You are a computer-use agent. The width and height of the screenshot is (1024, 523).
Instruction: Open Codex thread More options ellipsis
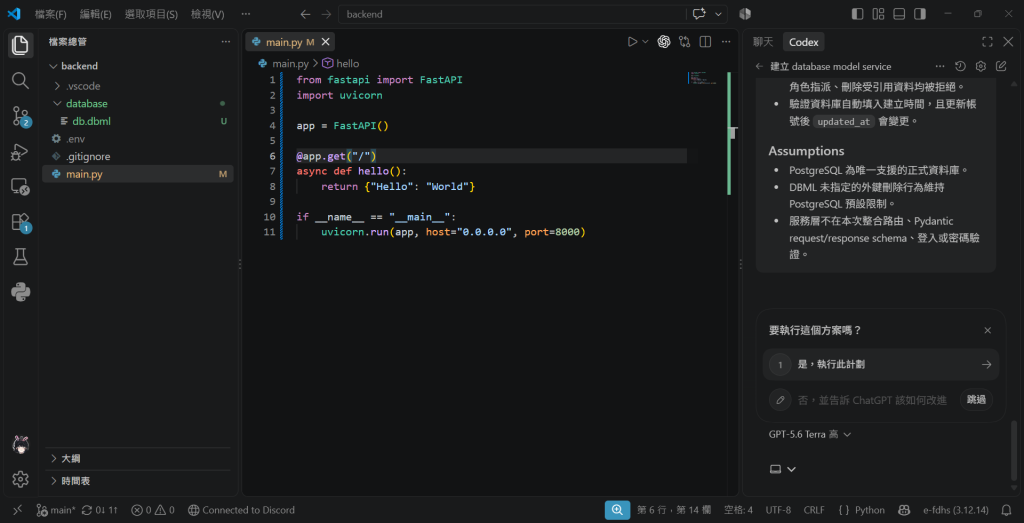(940, 67)
